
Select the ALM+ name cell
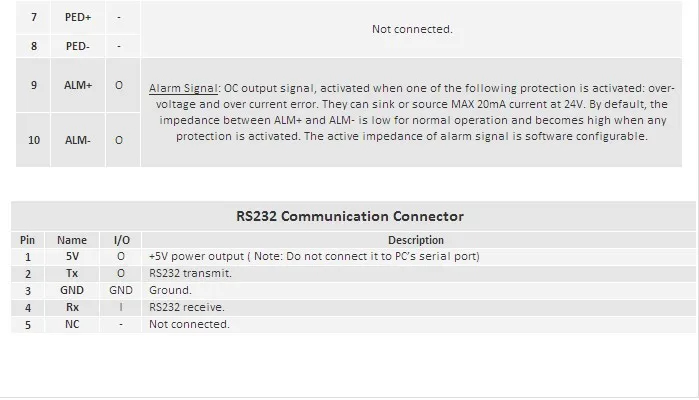point(78,85)
